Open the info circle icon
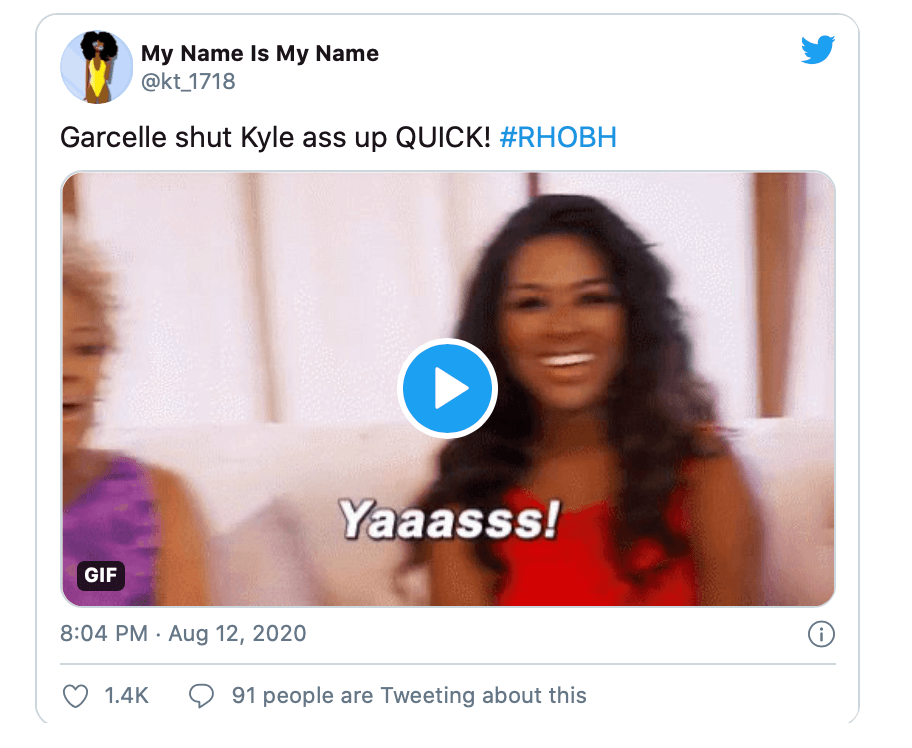Screen dimensions: 912x748 pos(821,634)
